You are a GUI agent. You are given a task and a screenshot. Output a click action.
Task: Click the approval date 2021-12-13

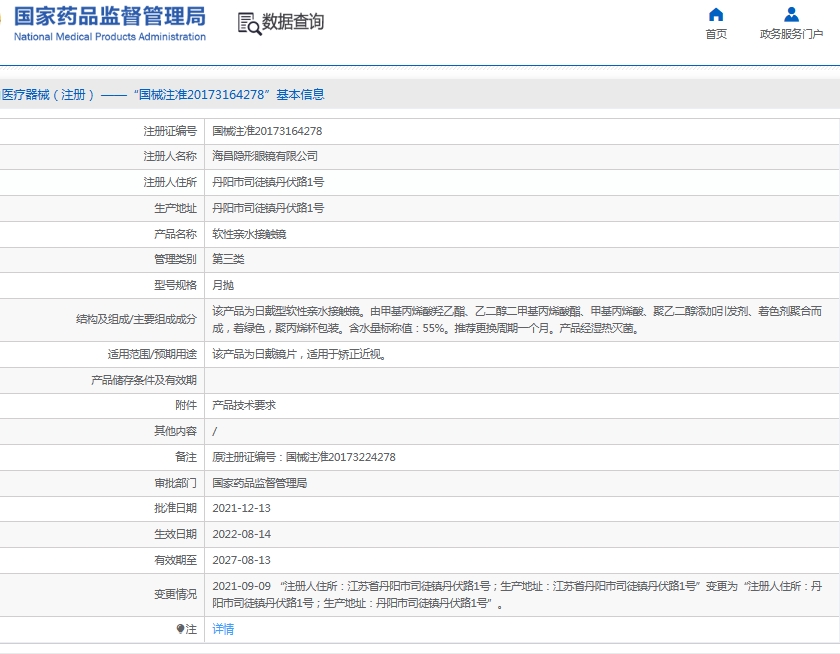pos(242,508)
